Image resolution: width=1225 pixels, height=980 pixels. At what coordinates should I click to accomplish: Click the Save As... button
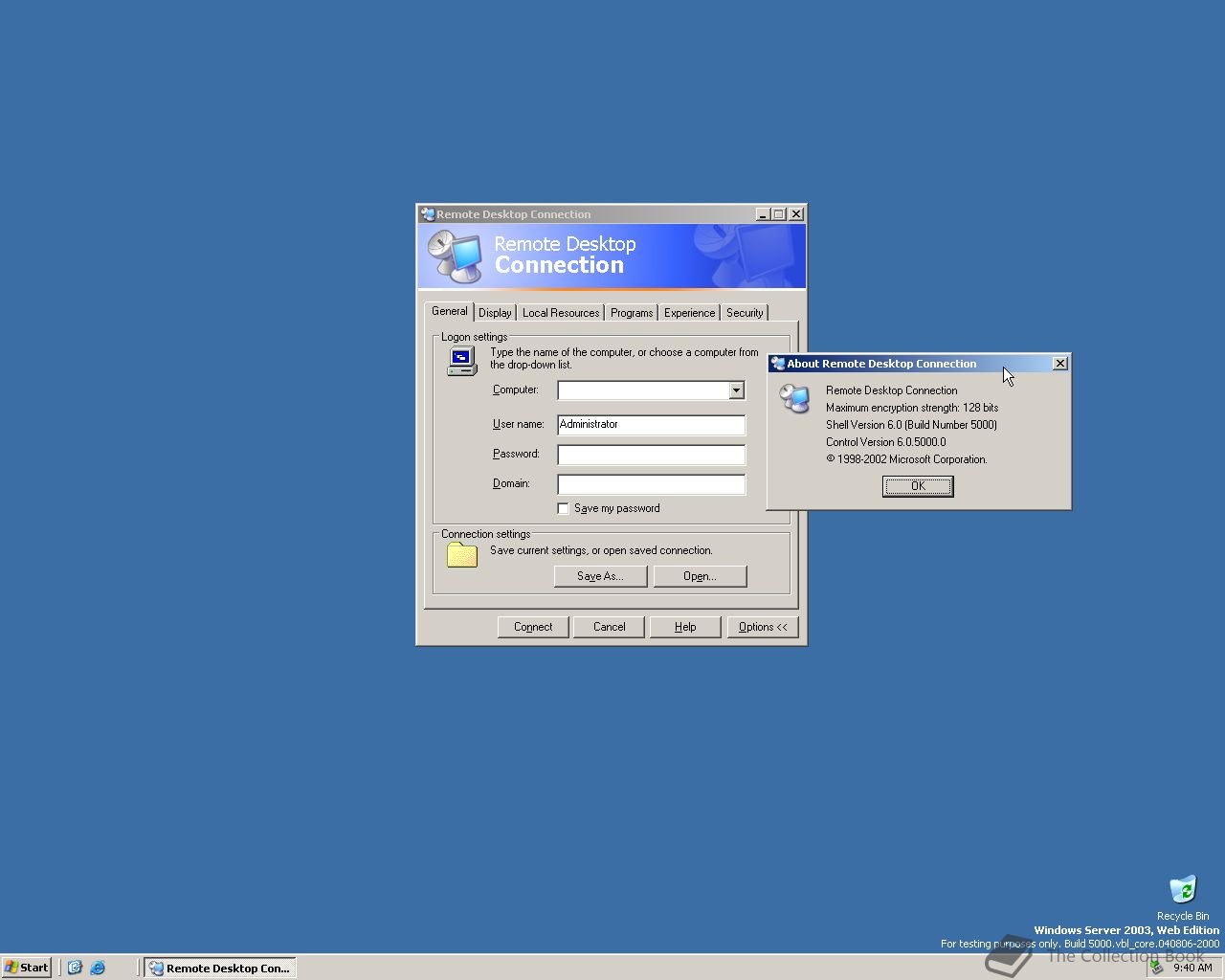point(600,576)
